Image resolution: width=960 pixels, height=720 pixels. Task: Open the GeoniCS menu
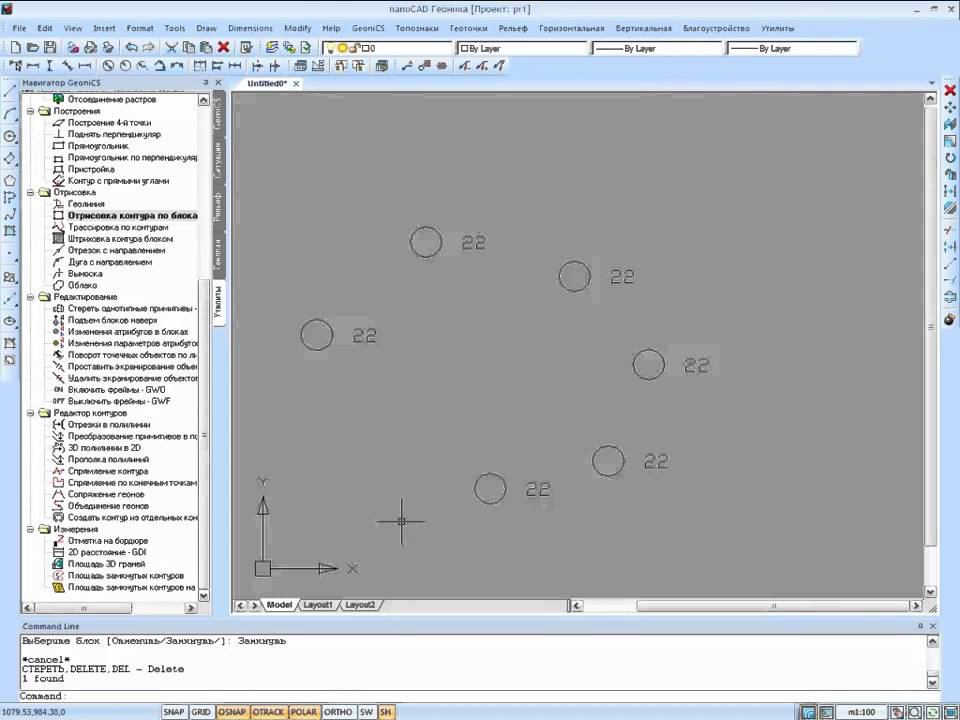[x=368, y=28]
